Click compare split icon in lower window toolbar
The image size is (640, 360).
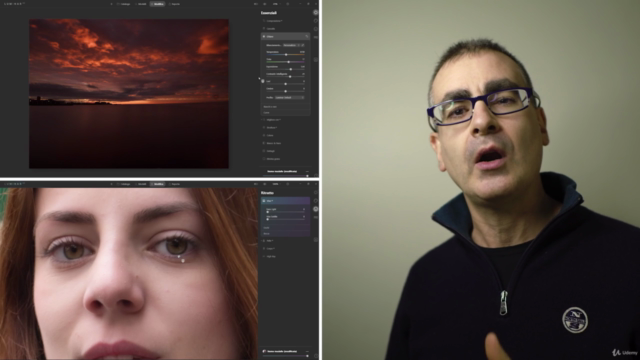[256, 184]
